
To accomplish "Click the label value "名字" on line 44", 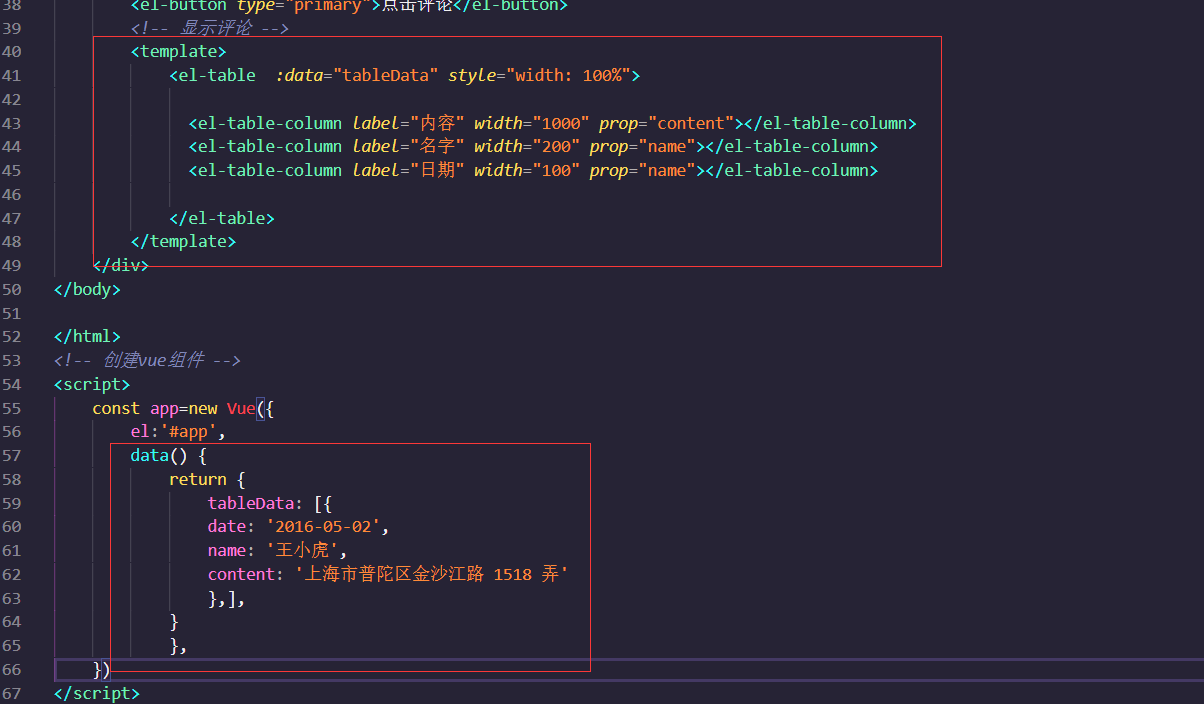I will 437,146.
